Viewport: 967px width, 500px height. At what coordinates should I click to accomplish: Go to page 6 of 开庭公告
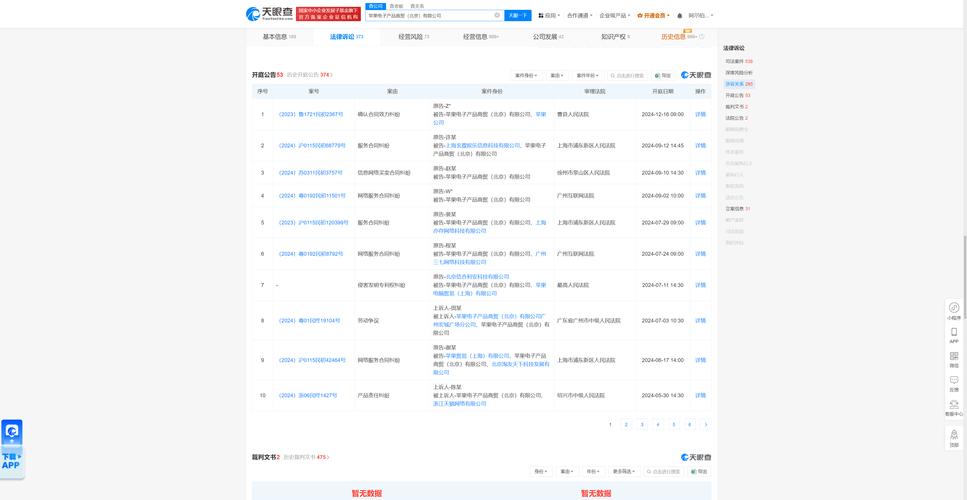[x=689, y=425]
